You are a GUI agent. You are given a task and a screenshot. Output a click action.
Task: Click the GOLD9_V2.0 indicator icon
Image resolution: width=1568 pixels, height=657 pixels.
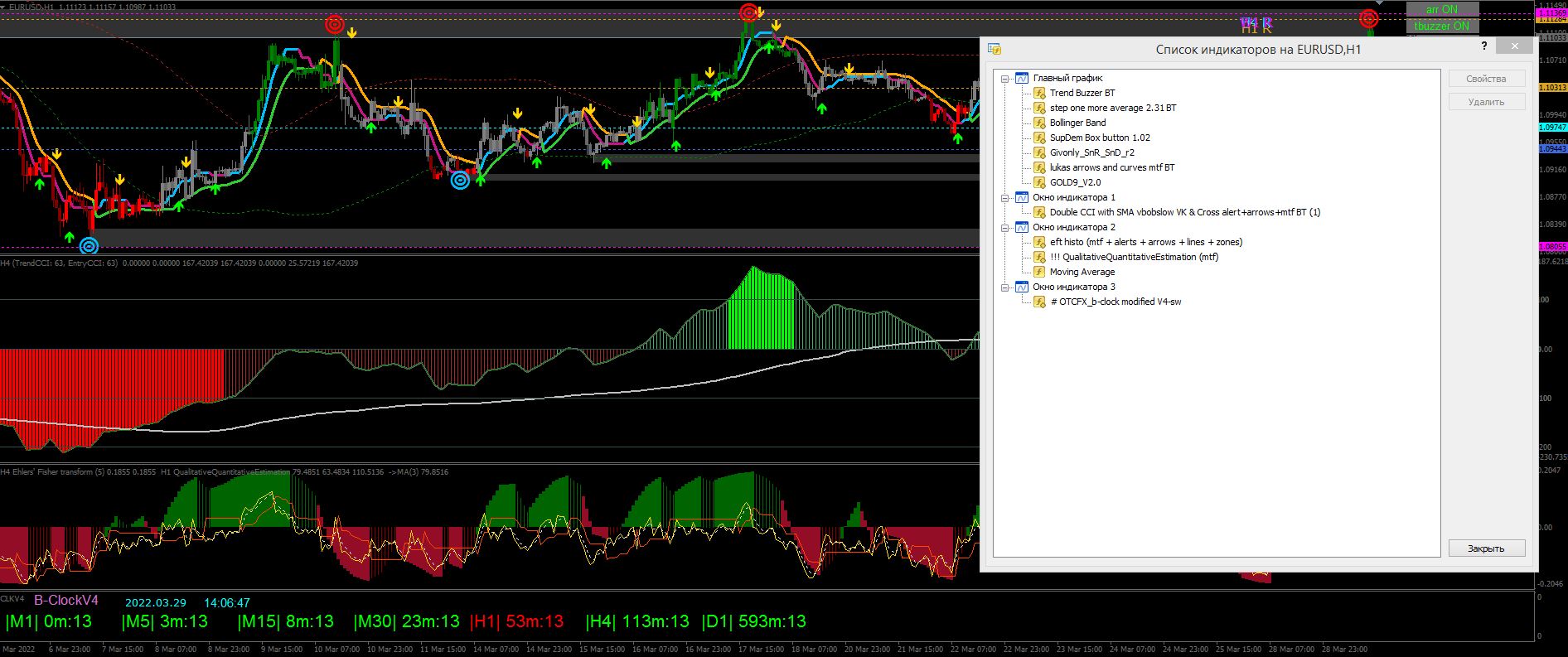click(1039, 182)
